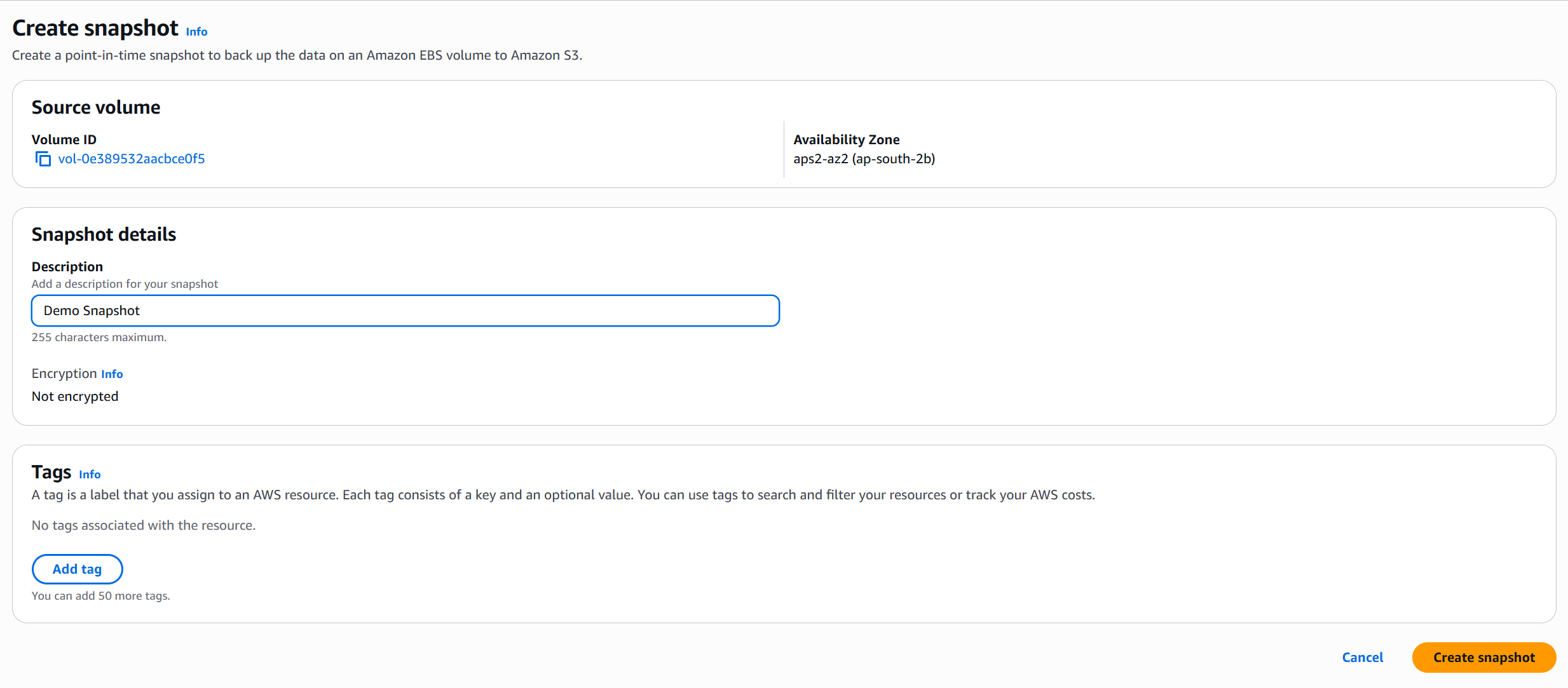Open Info link beside Create snapshot title

click(196, 32)
